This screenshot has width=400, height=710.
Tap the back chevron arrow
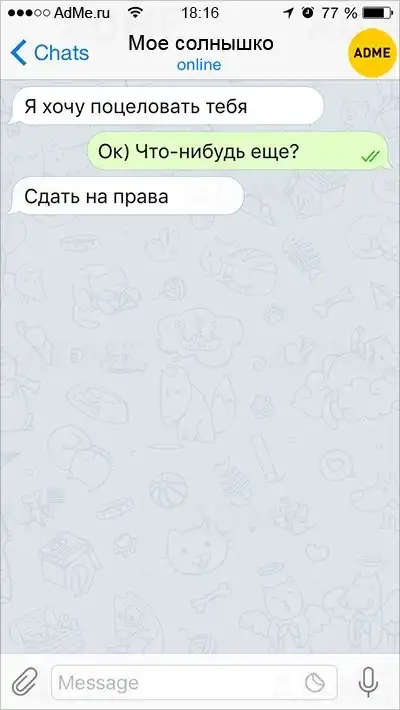click(x=19, y=53)
